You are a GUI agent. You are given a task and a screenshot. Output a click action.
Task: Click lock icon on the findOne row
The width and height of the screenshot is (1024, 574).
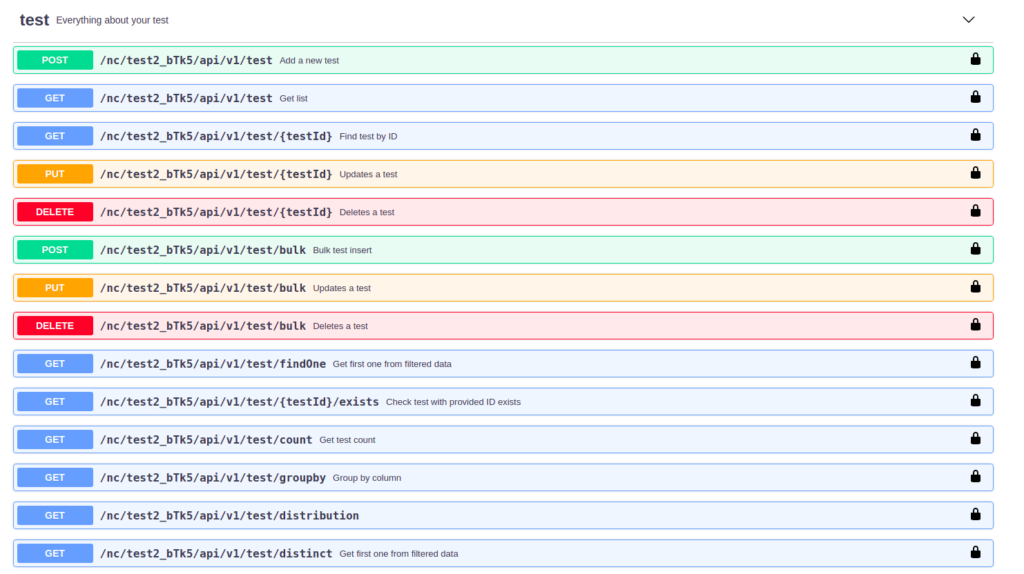pos(975,362)
